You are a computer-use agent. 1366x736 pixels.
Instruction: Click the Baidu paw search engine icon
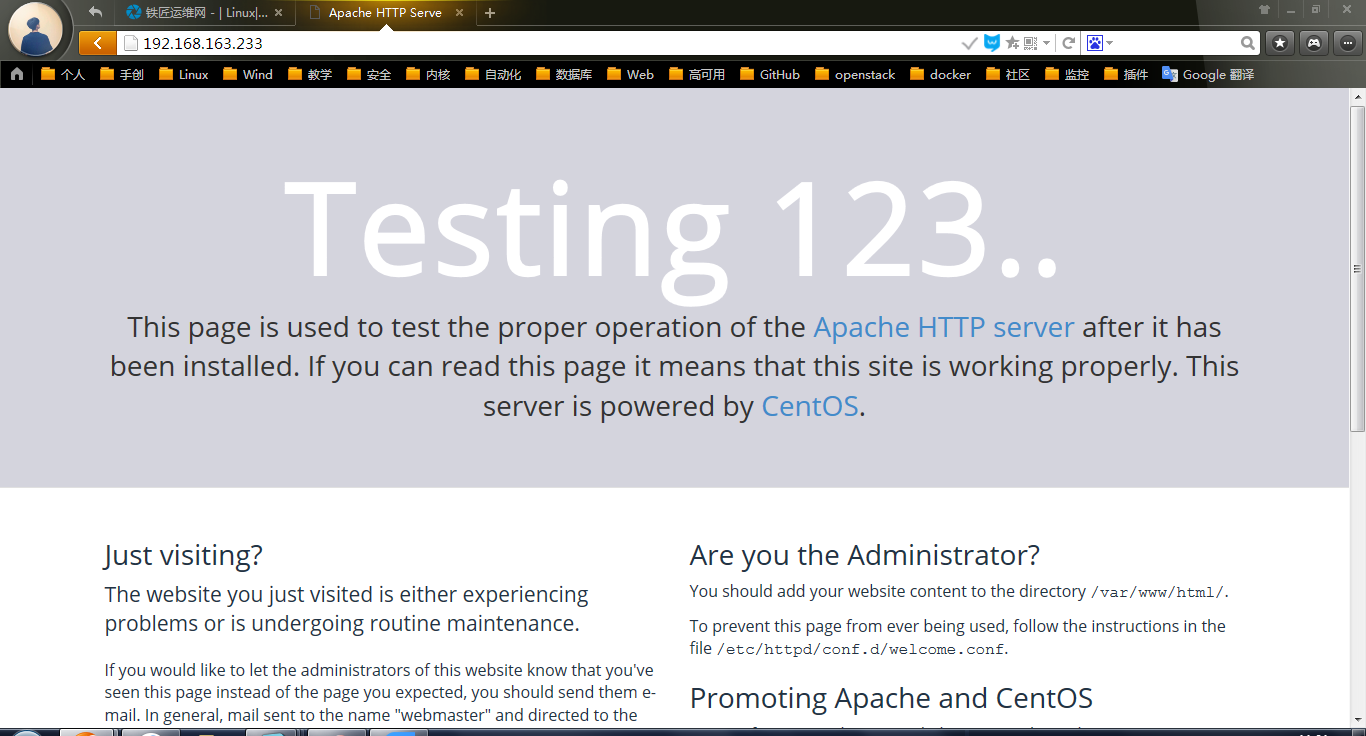[x=1095, y=43]
